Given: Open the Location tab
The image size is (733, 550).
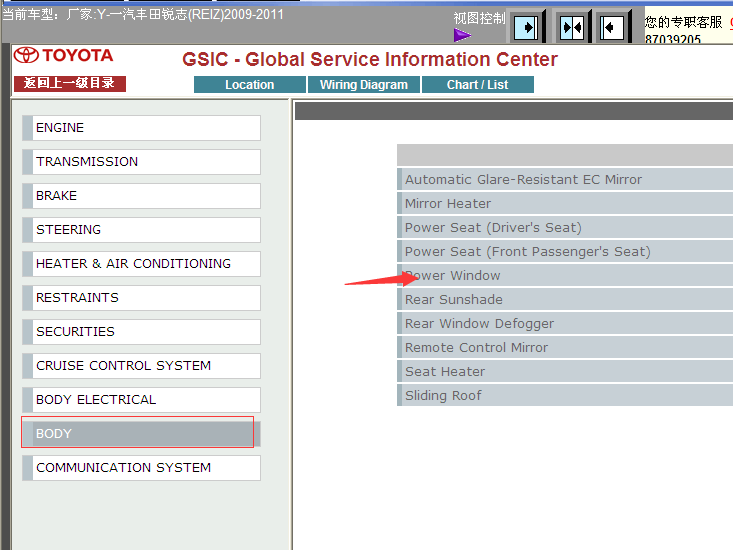Looking at the screenshot, I should pyautogui.click(x=250, y=85).
